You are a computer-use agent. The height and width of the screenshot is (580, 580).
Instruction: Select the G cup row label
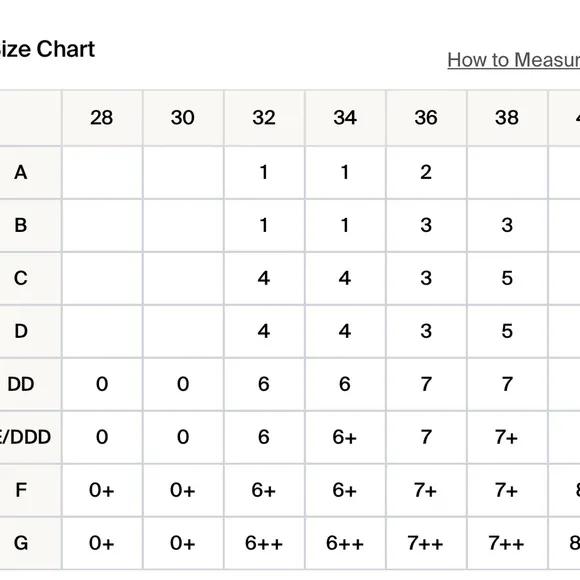tap(21, 543)
